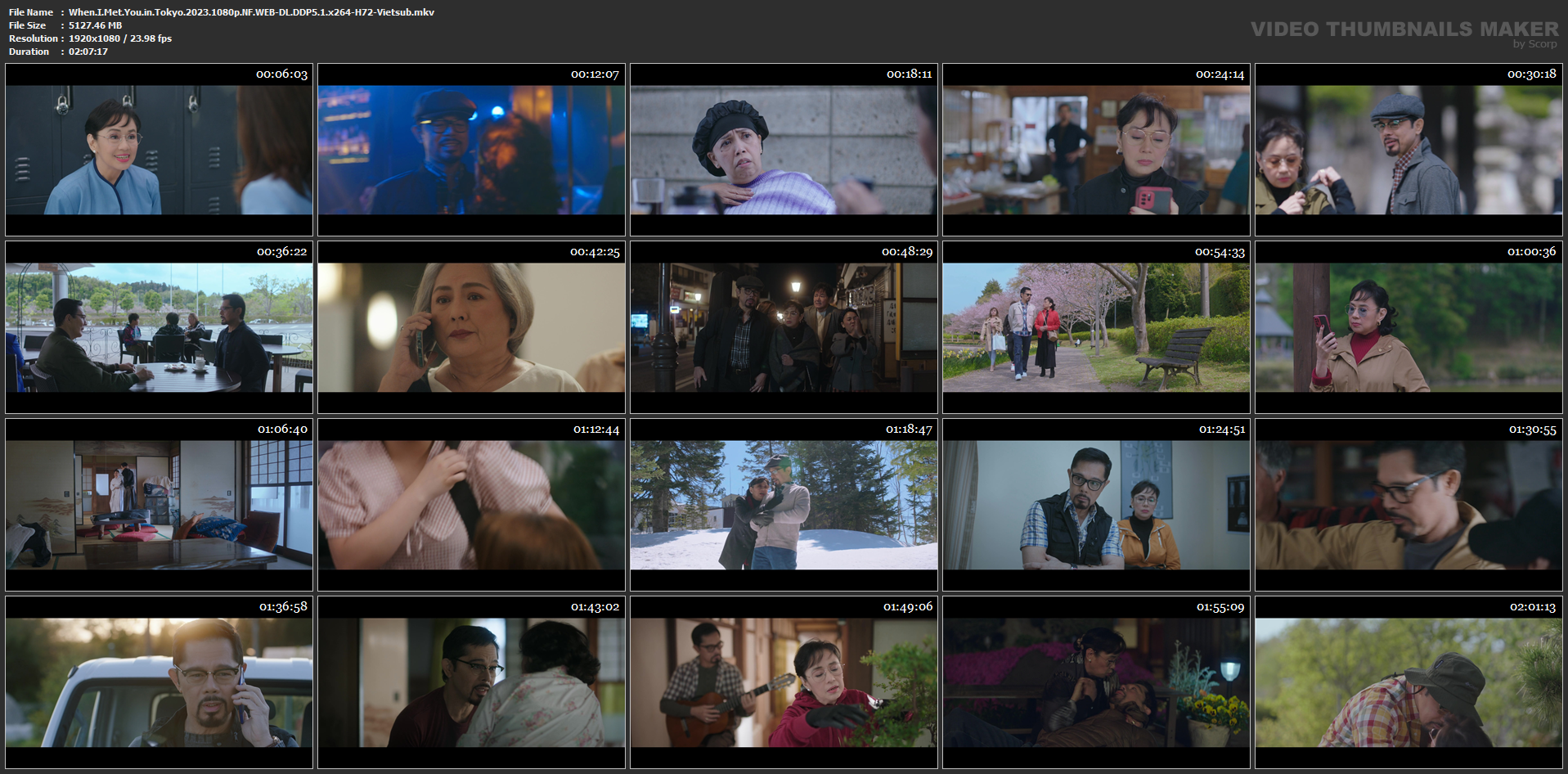The height and width of the screenshot is (774, 1568).
Task: Choose the still frame at 01:49:06
Action: coord(784,682)
